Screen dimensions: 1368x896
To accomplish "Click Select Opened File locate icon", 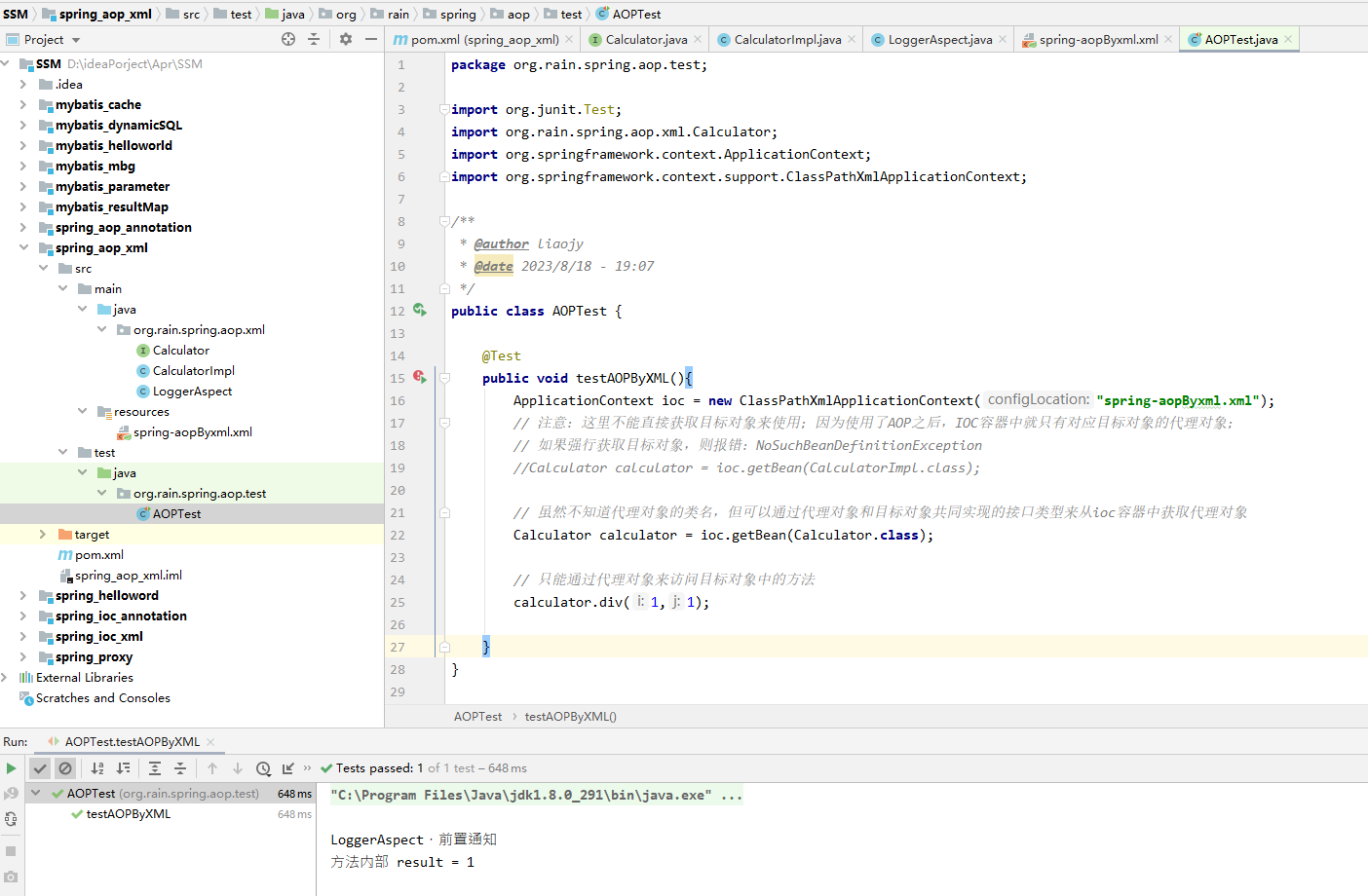I will (x=288, y=39).
